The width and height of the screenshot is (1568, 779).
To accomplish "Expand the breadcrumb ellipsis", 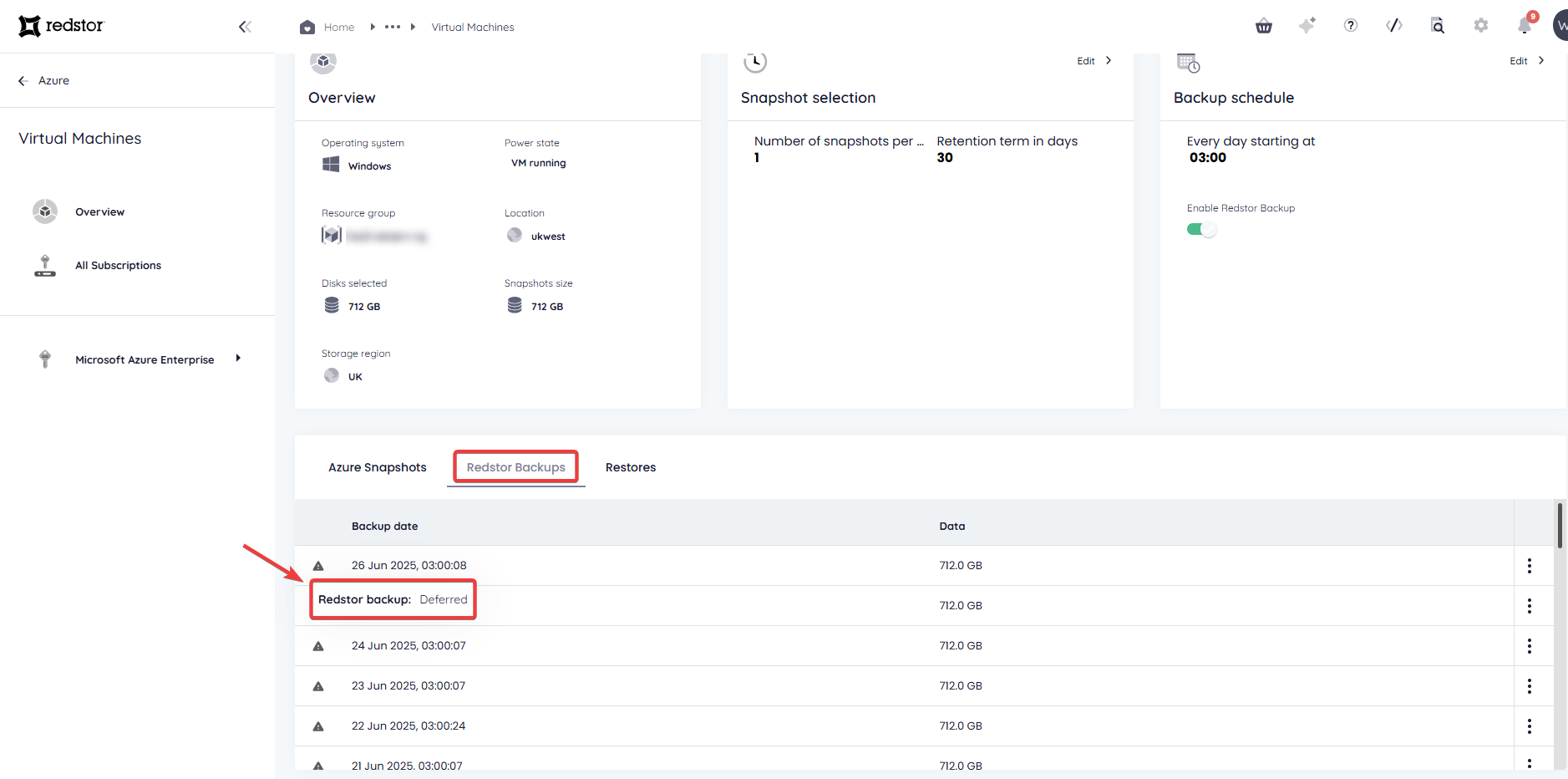I will 393,27.
